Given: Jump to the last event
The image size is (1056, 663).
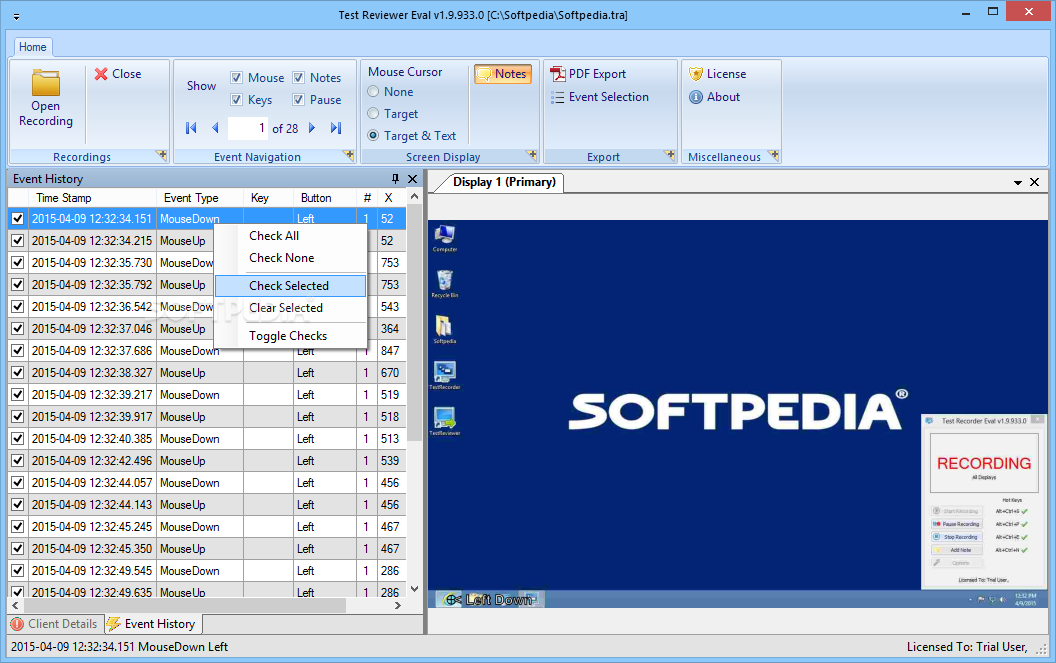Looking at the screenshot, I should (x=336, y=128).
